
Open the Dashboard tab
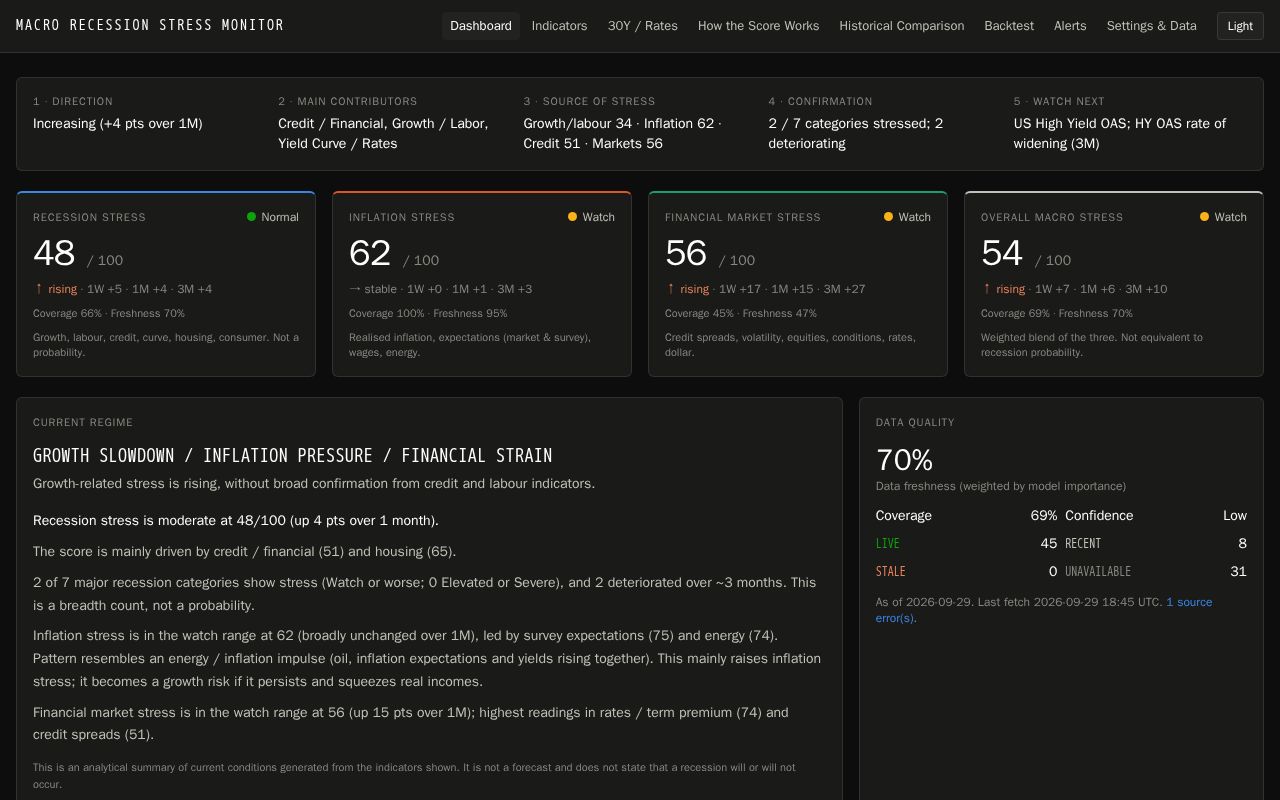click(481, 26)
